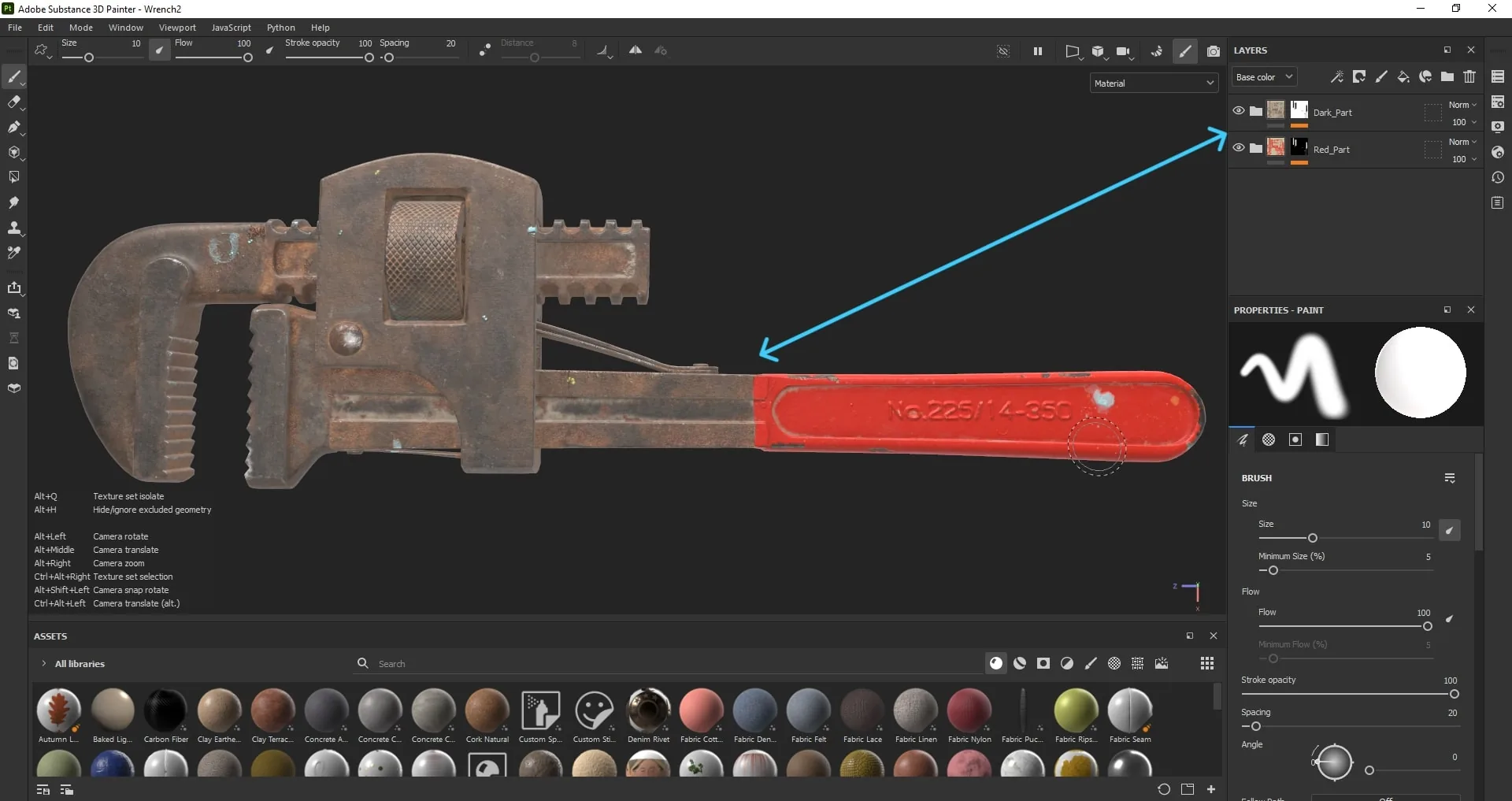Add a folder group in Layers panel
The image size is (1512, 801).
click(x=1447, y=76)
